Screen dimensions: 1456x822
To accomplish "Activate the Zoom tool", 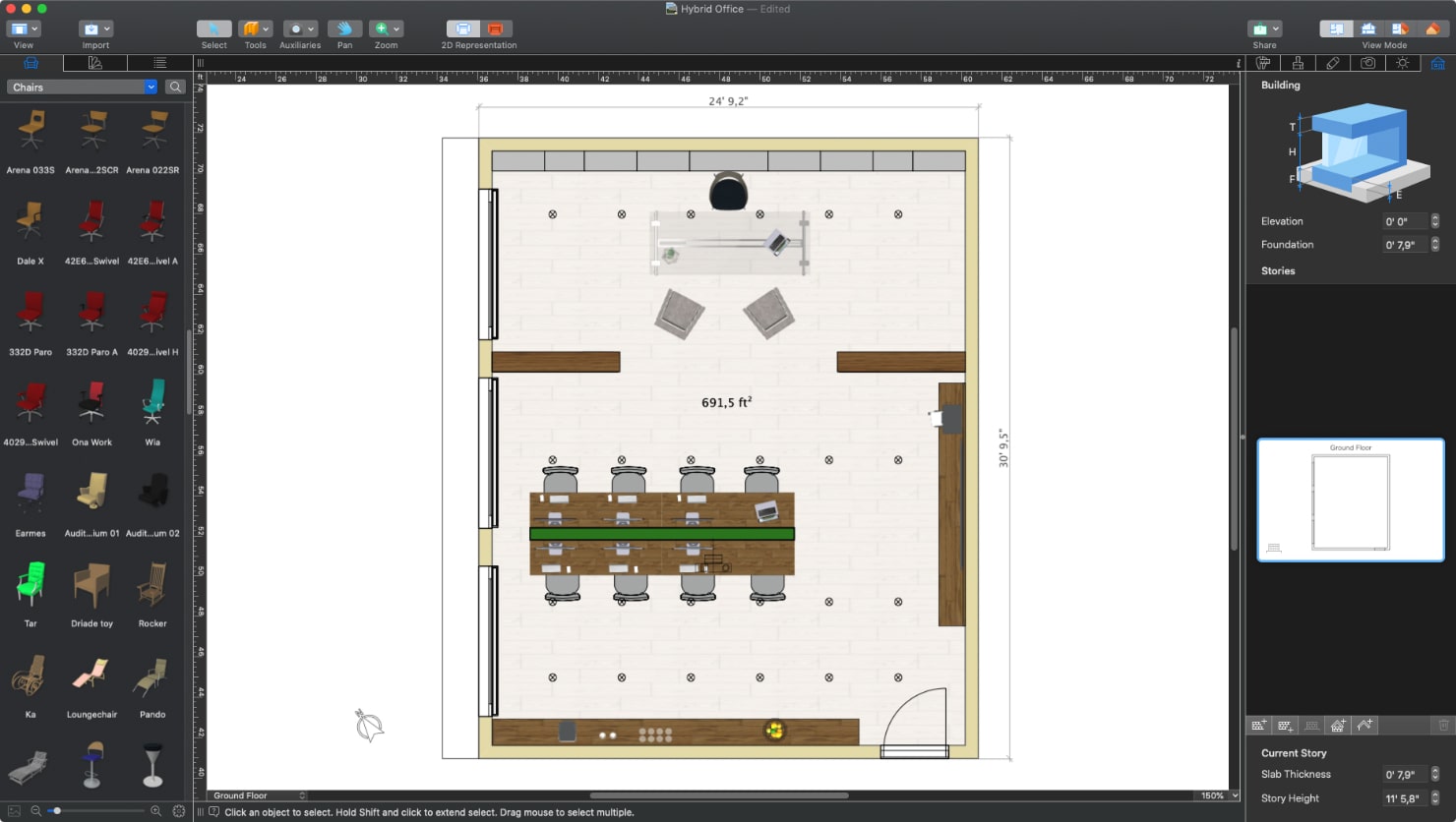I will click(x=380, y=29).
